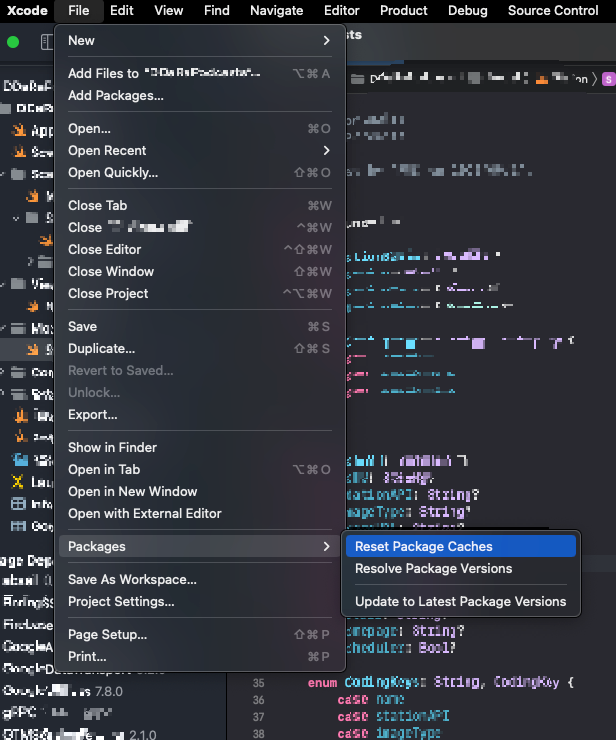Choose Save in File menu
The height and width of the screenshot is (740, 616).
[x=200, y=327]
